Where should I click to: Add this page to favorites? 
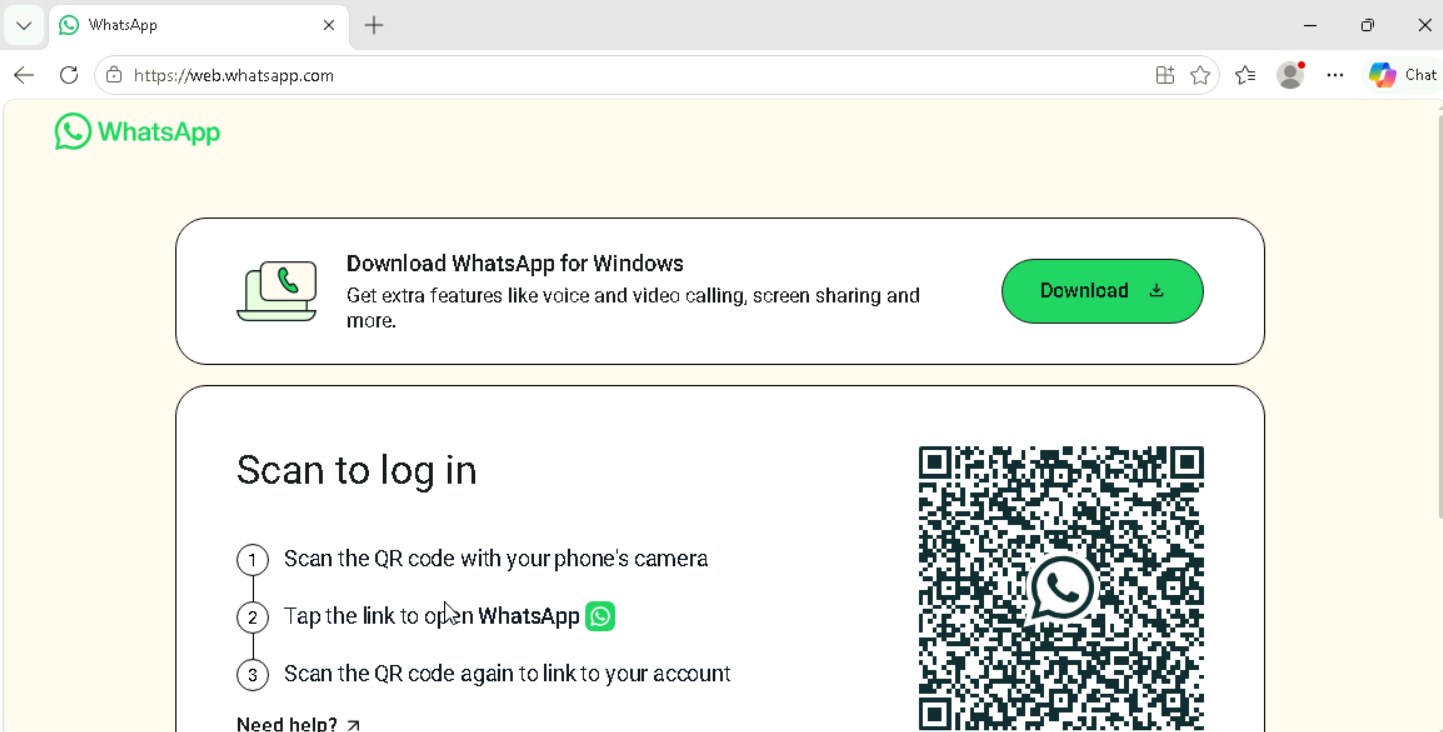1200,75
